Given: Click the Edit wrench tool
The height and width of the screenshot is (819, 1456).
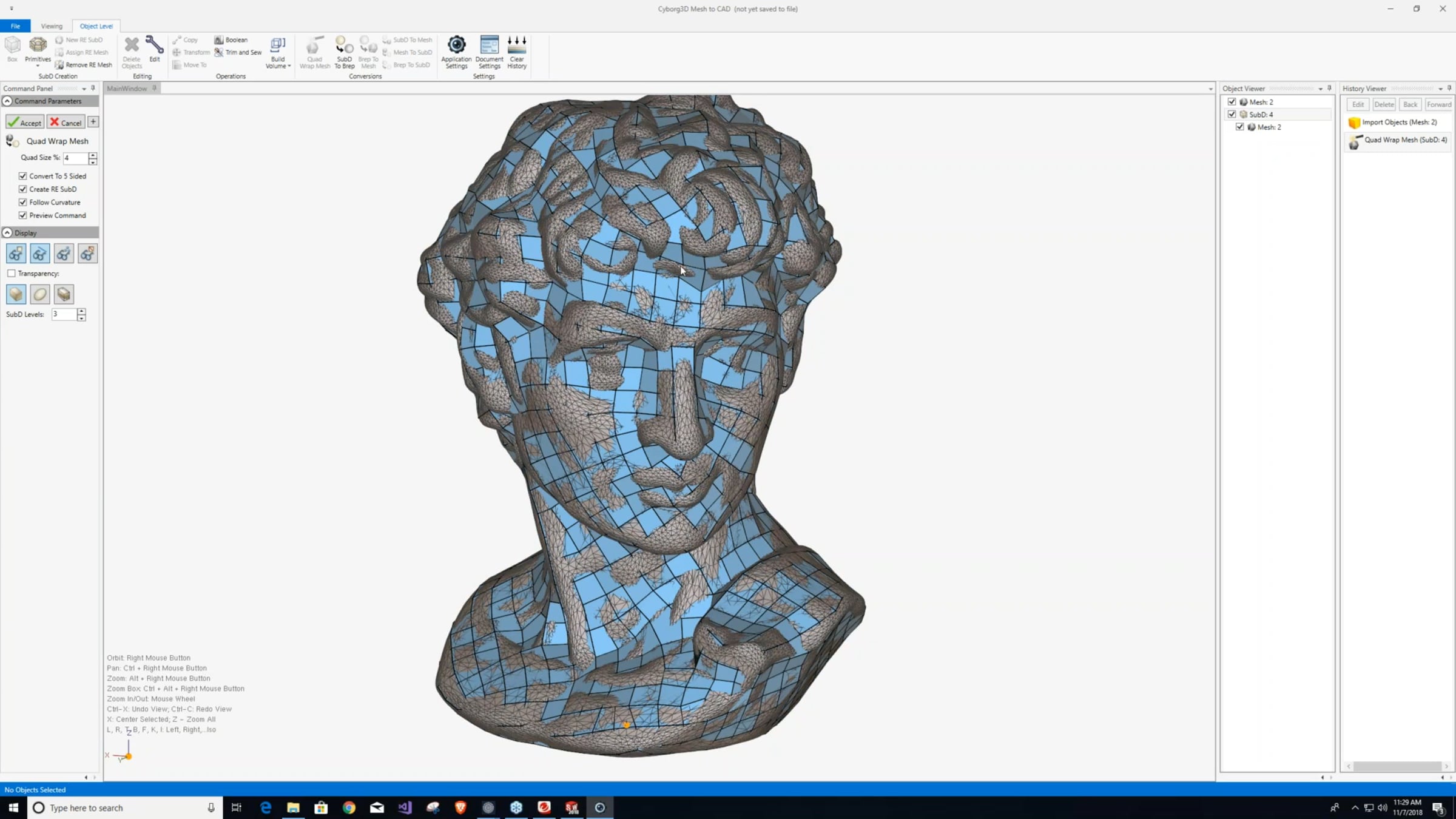Looking at the screenshot, I should 155,49.
